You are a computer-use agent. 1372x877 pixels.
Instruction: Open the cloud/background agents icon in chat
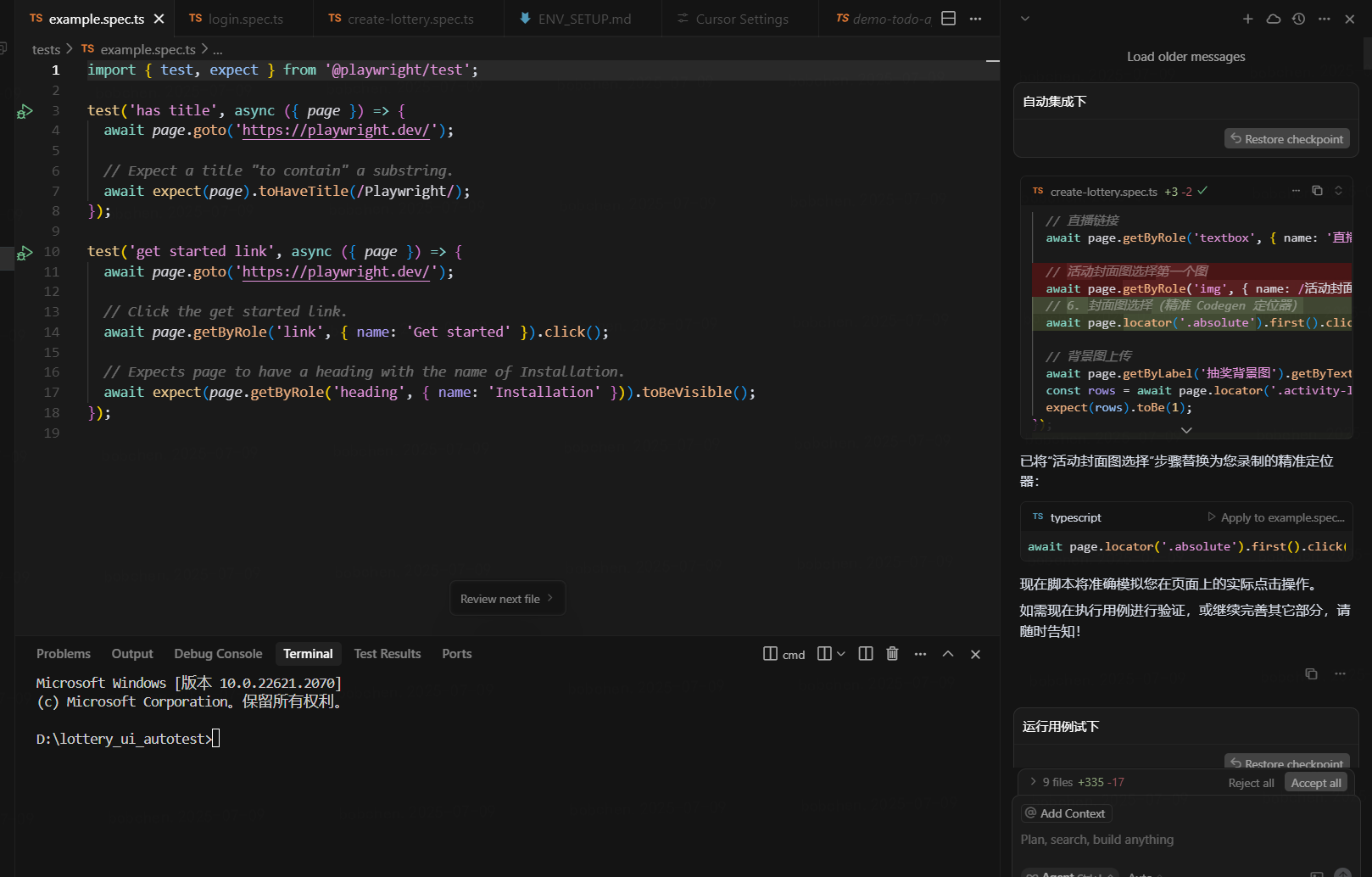click(x=1273, y=19)
